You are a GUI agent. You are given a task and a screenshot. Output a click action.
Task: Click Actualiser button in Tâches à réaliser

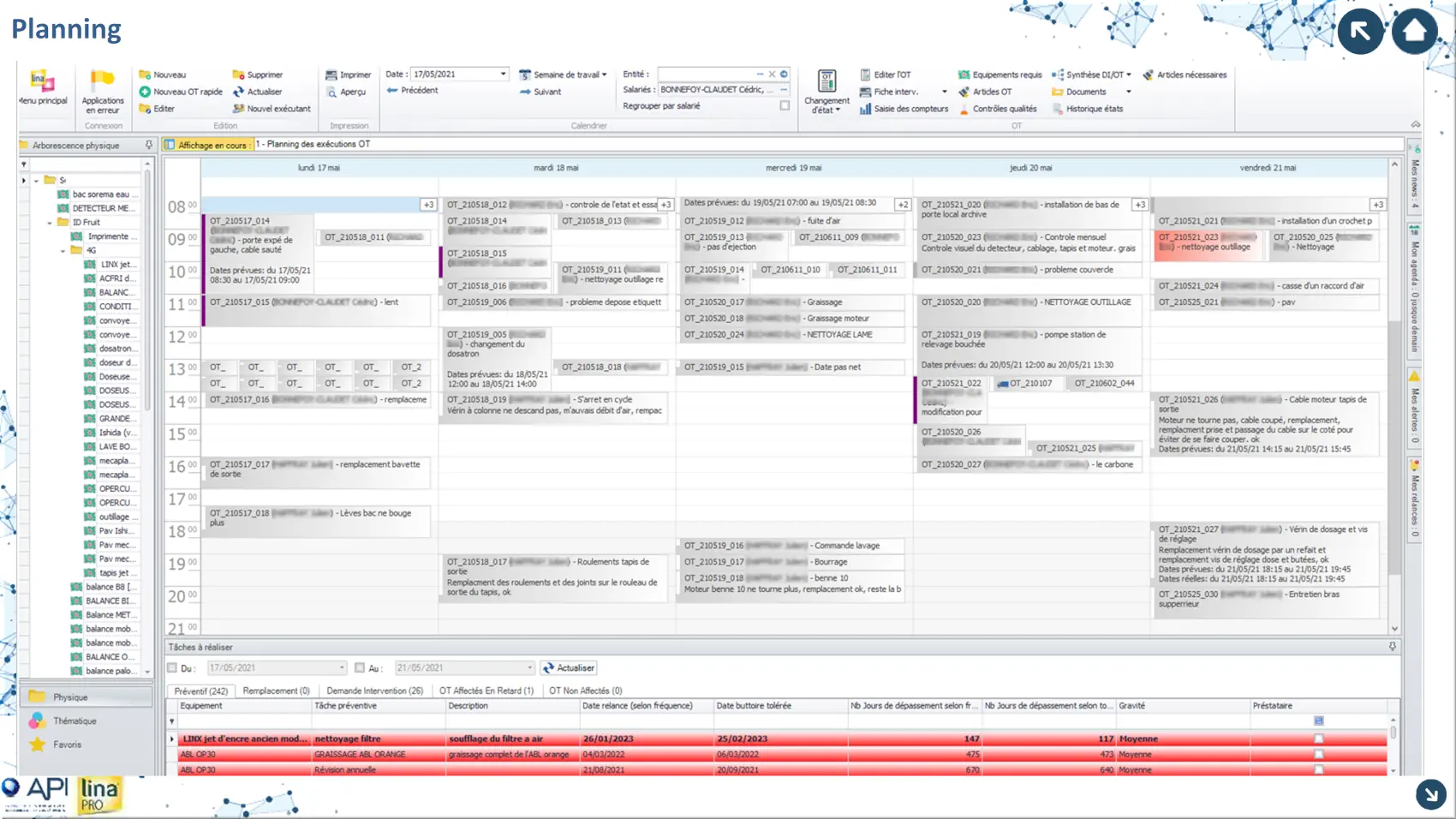point(569,668)
